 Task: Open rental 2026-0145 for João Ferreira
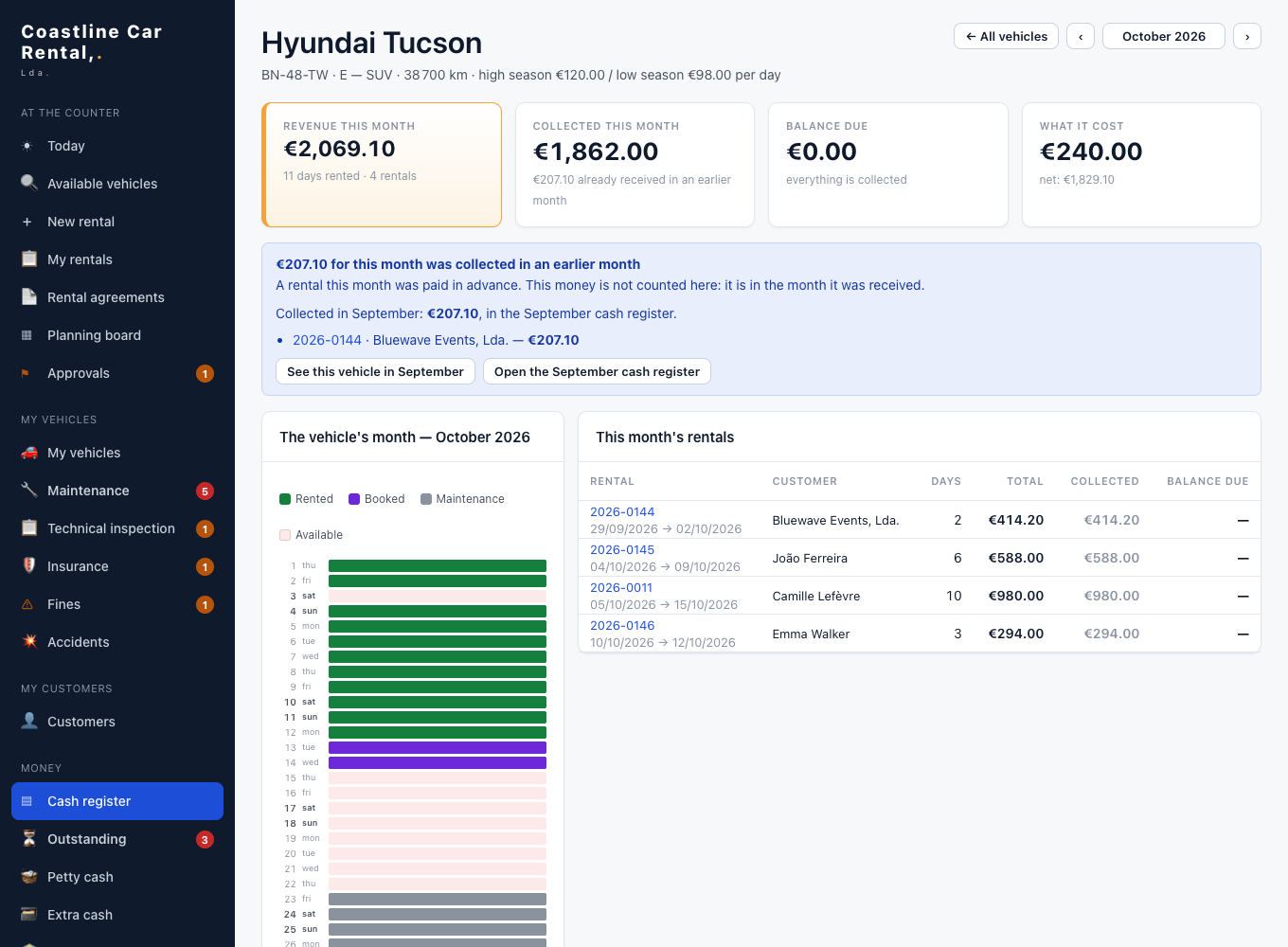coord(622,549)
